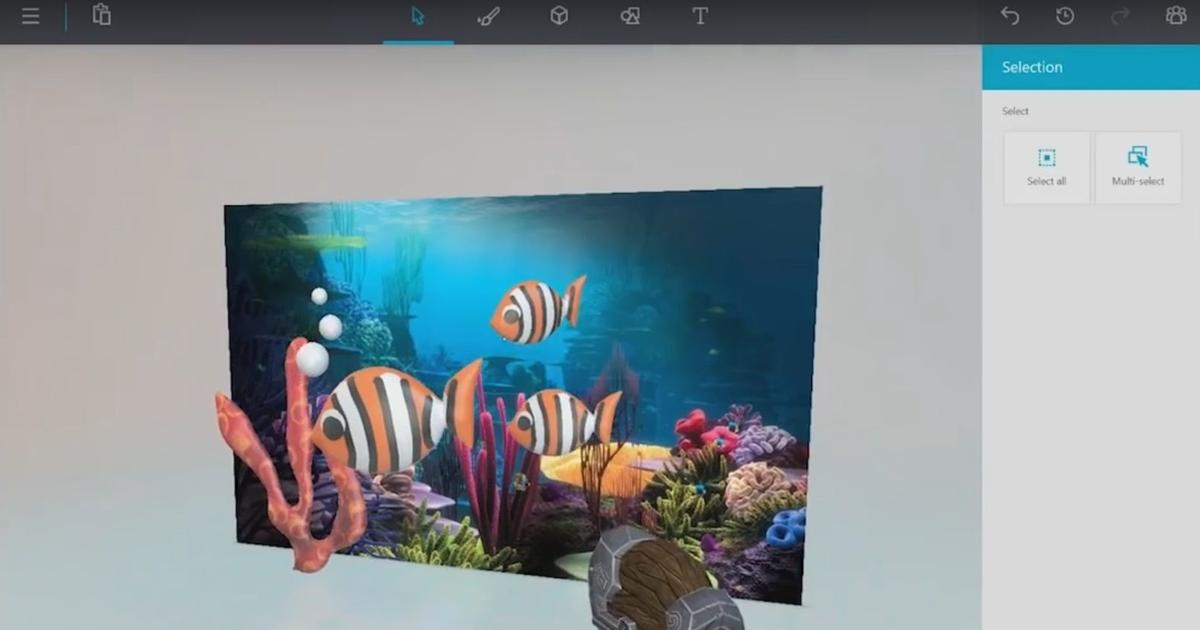The width and height of the screenshot is (1200, 630).
Task: Open the 3D shapes tool
Action: tap(558, 16)
